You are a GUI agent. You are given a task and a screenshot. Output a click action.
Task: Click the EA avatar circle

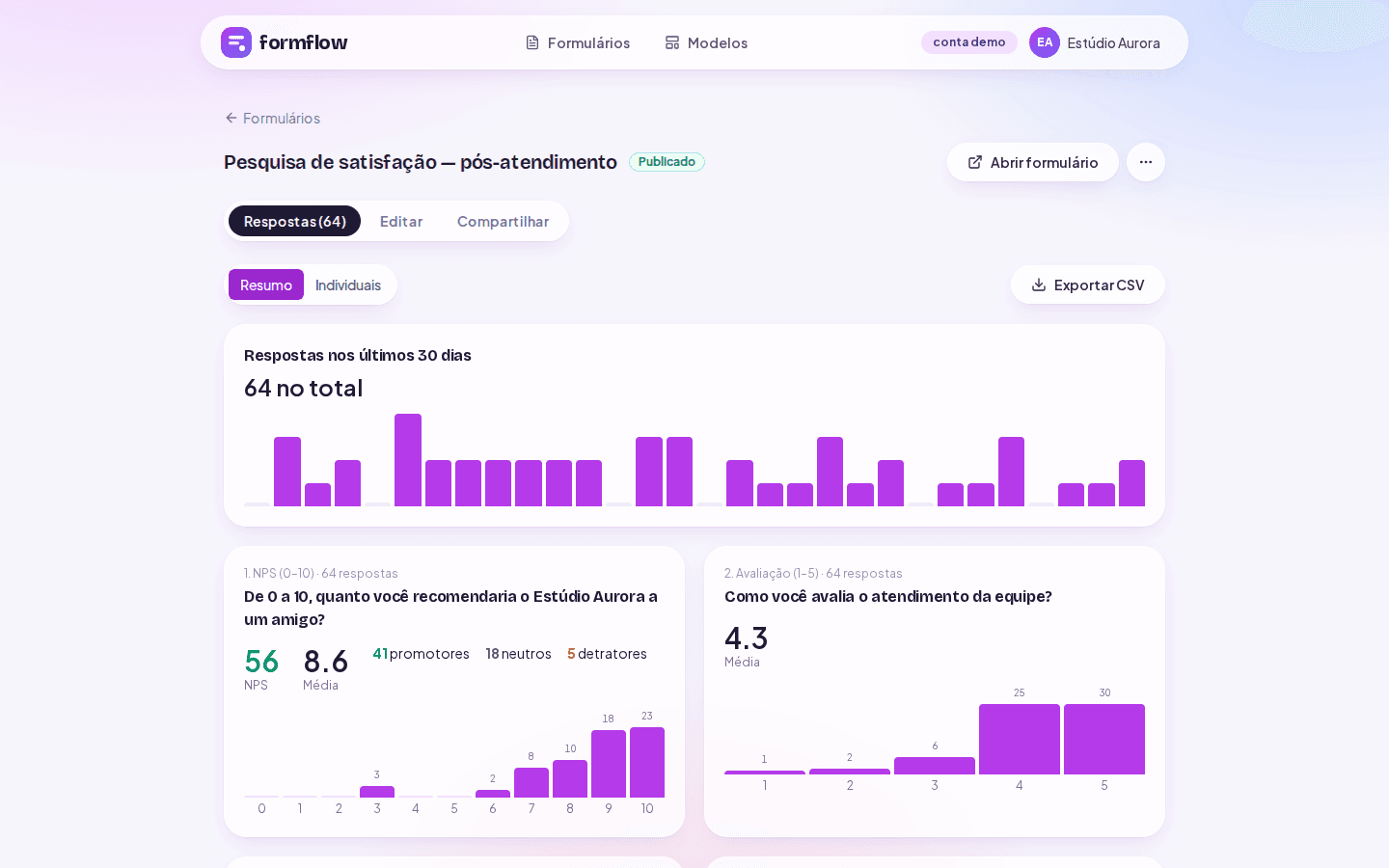pos(1045,42)
